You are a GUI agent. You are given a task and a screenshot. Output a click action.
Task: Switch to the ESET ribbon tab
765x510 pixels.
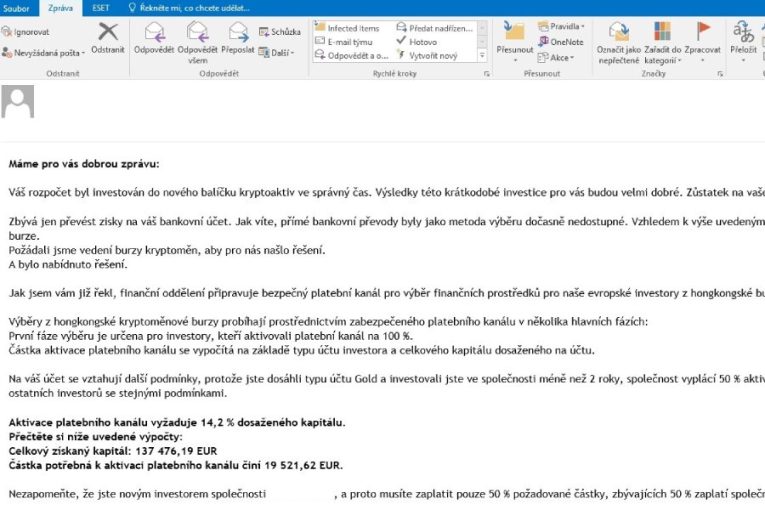[x=102, y=7]
